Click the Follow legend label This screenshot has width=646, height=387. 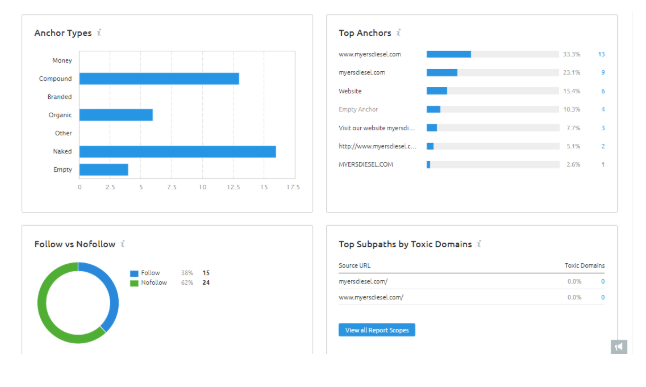click(x=150, y=273)
